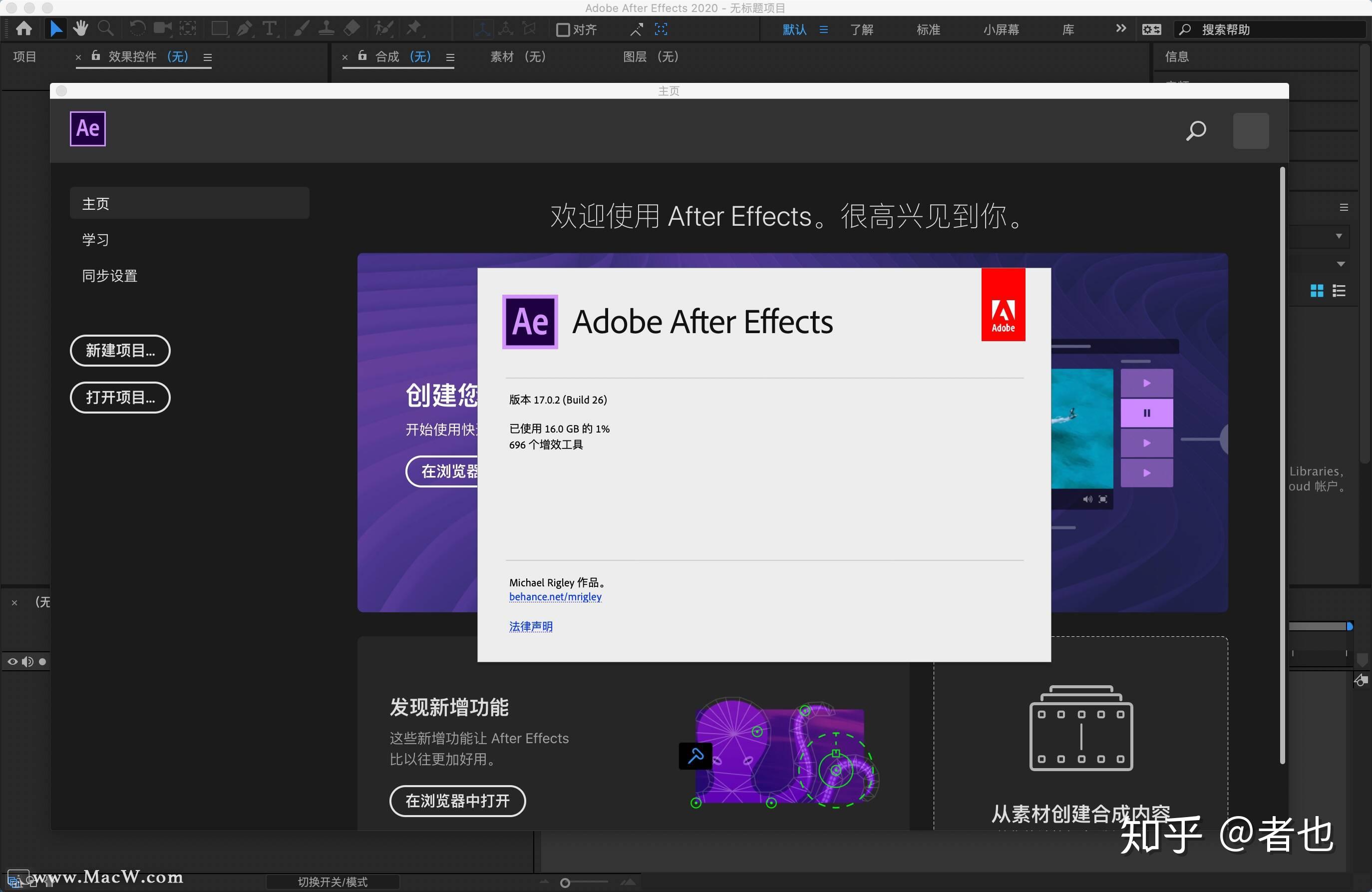This screenshot has width=1372, height=892.
Task: Select the Roto Brush tool
Action: point(384,28)
